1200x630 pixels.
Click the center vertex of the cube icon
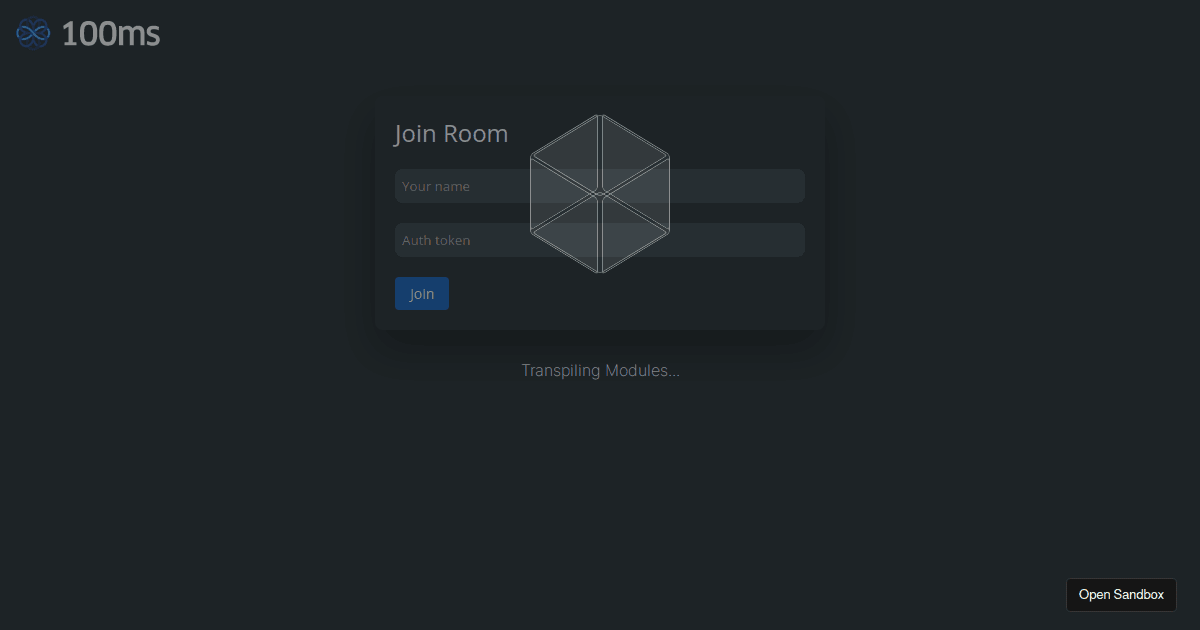[600, 194]
